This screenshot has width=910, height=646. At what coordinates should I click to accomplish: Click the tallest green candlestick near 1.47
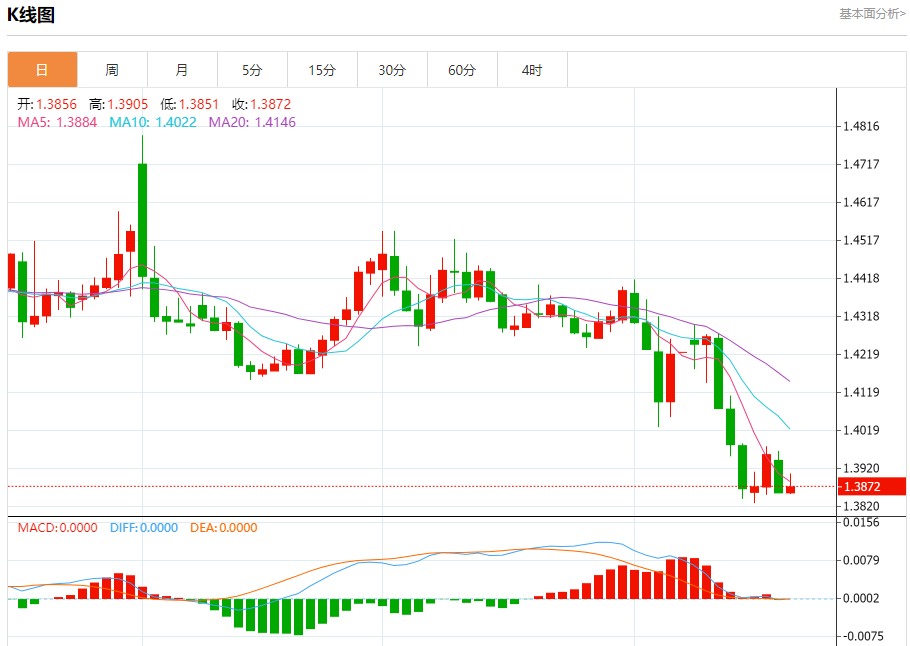pos(142,220)
